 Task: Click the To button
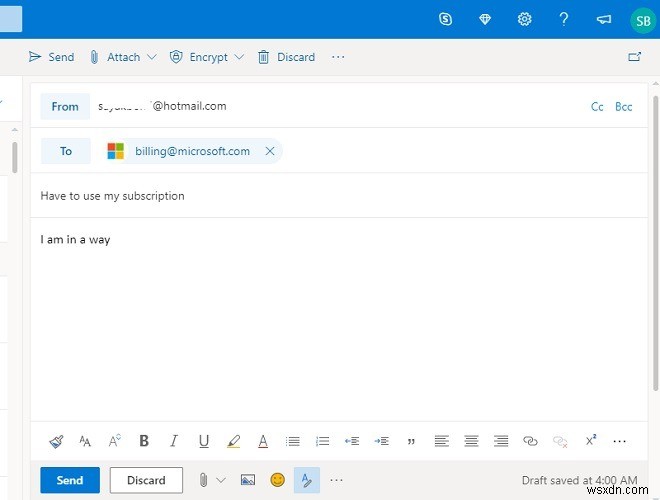click(66, 151)
